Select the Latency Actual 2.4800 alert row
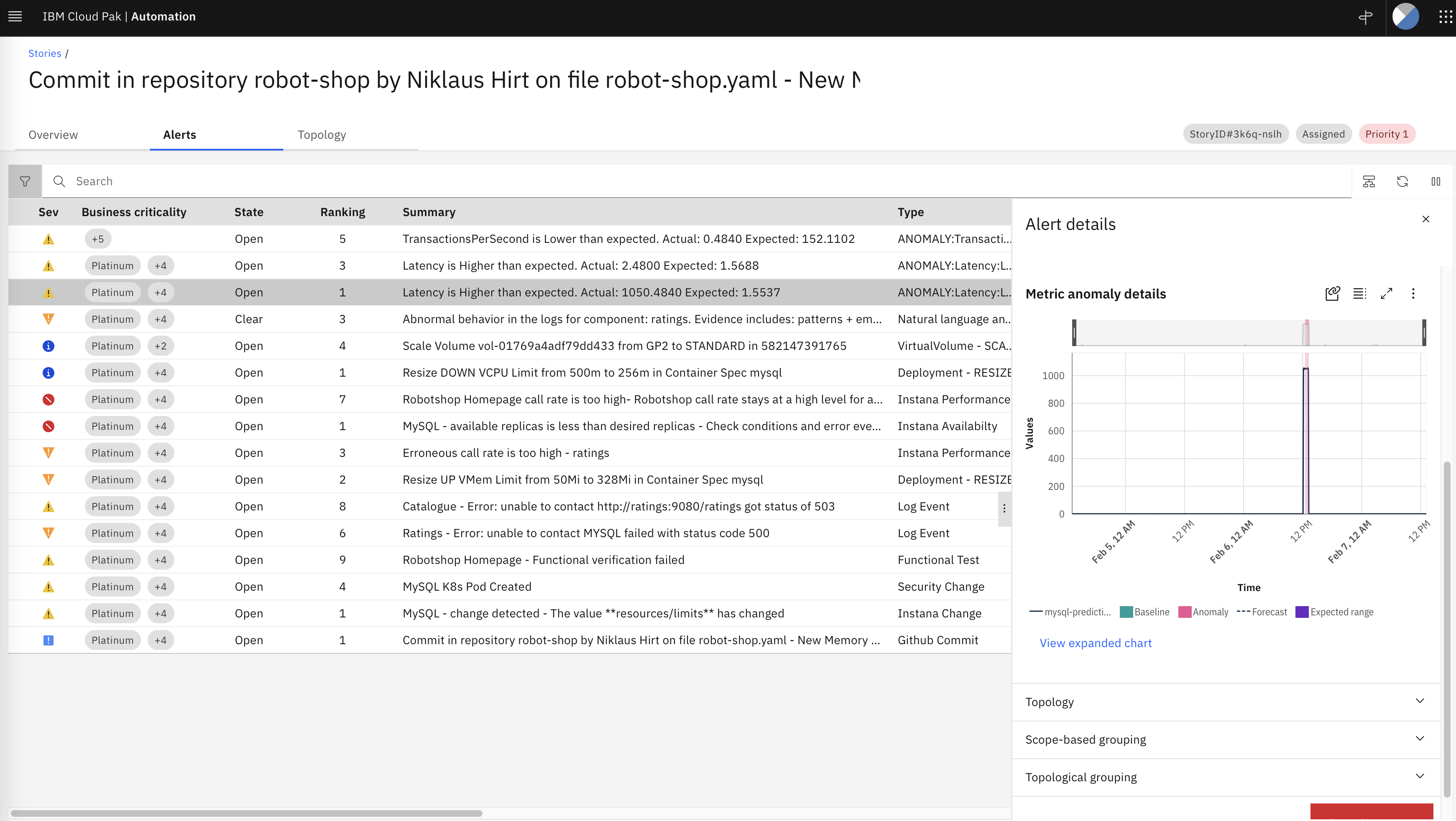Image resolution: width=1456 pixels, height=821 pixels. click(510, 265)
